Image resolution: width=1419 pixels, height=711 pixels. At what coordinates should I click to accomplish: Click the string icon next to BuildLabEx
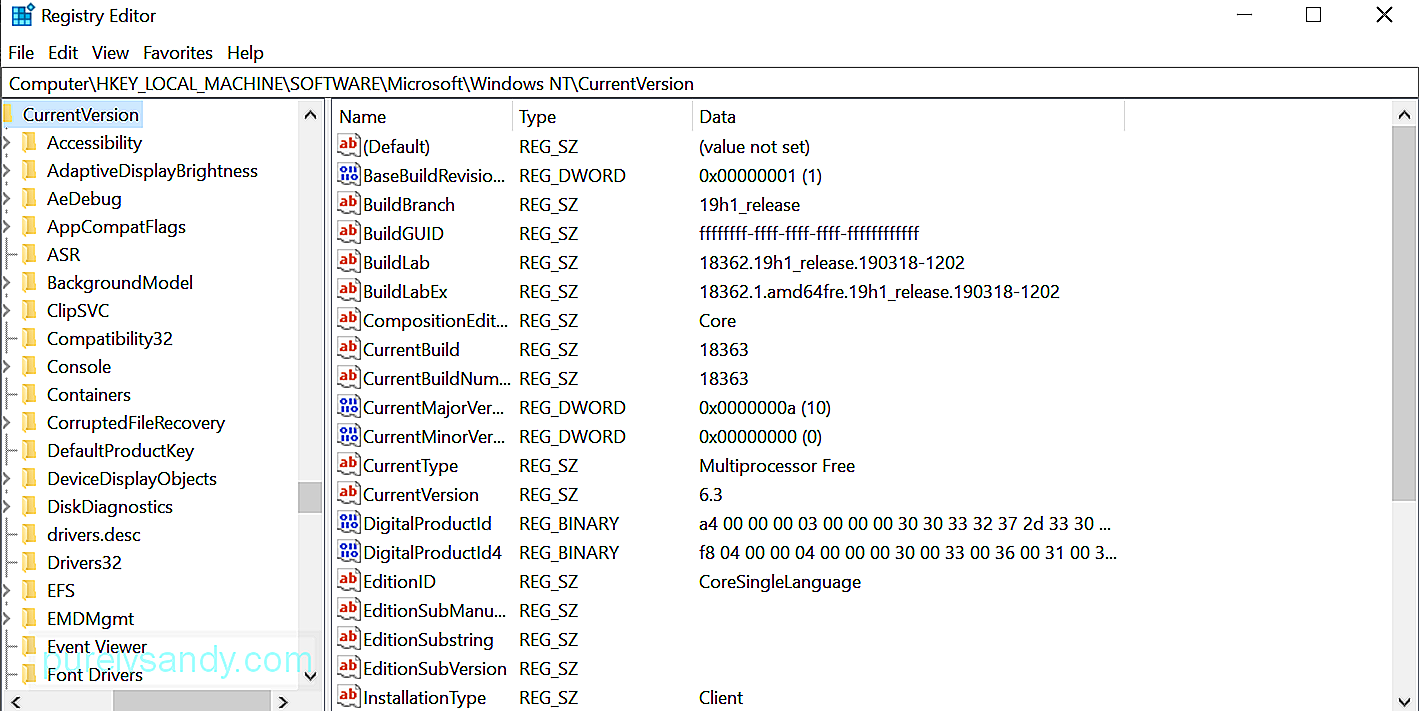(348, 291)
